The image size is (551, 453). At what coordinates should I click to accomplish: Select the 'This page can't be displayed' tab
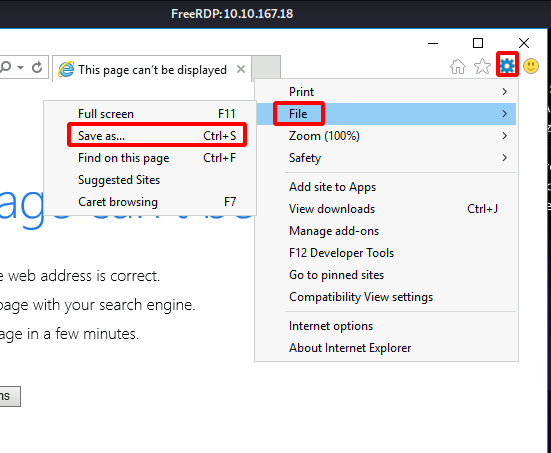tap(152, 69)
